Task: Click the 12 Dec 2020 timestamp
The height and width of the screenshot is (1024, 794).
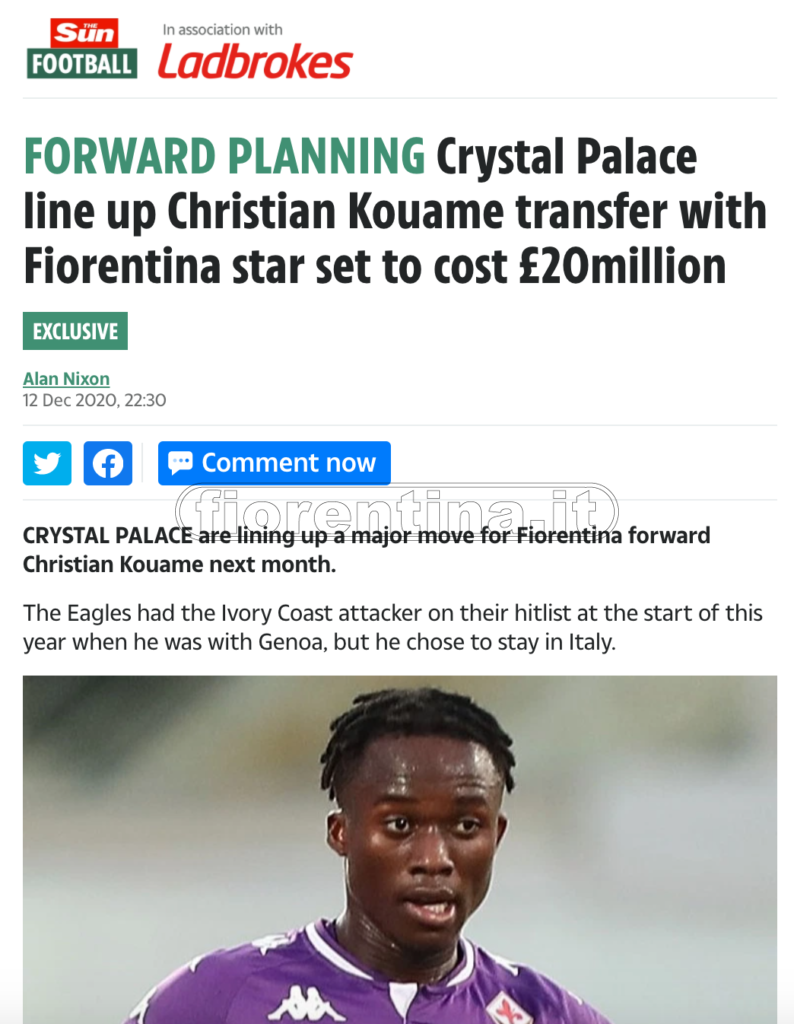Action: click(94, 400)
